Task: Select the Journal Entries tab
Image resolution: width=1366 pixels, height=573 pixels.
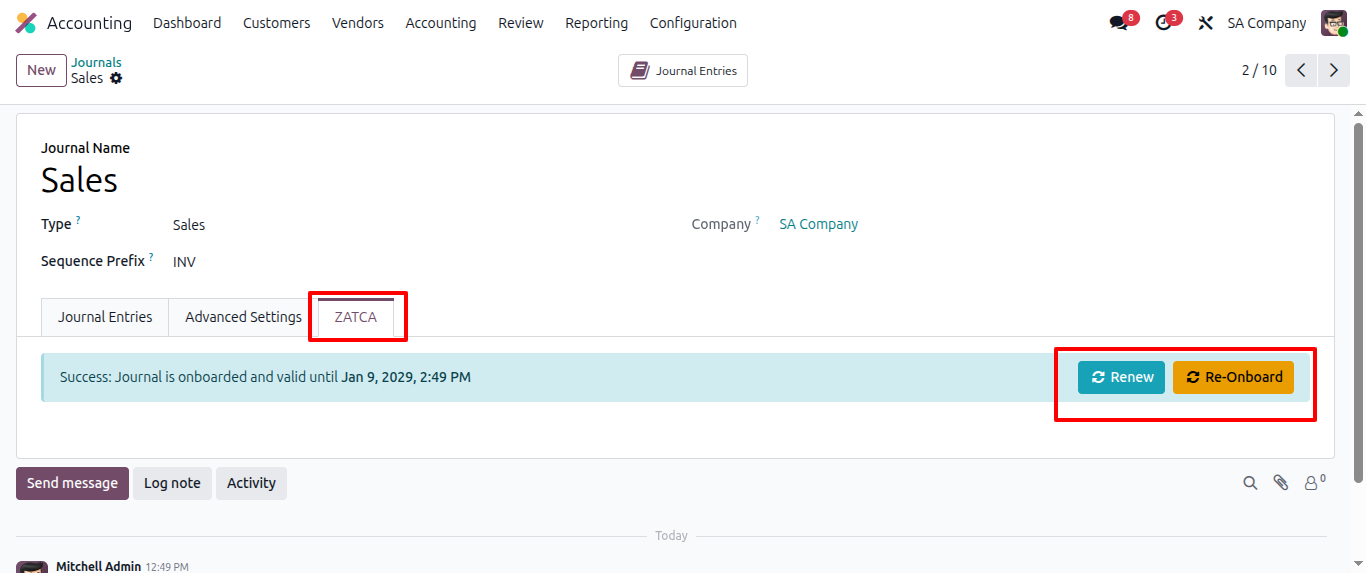Action: 105,317
